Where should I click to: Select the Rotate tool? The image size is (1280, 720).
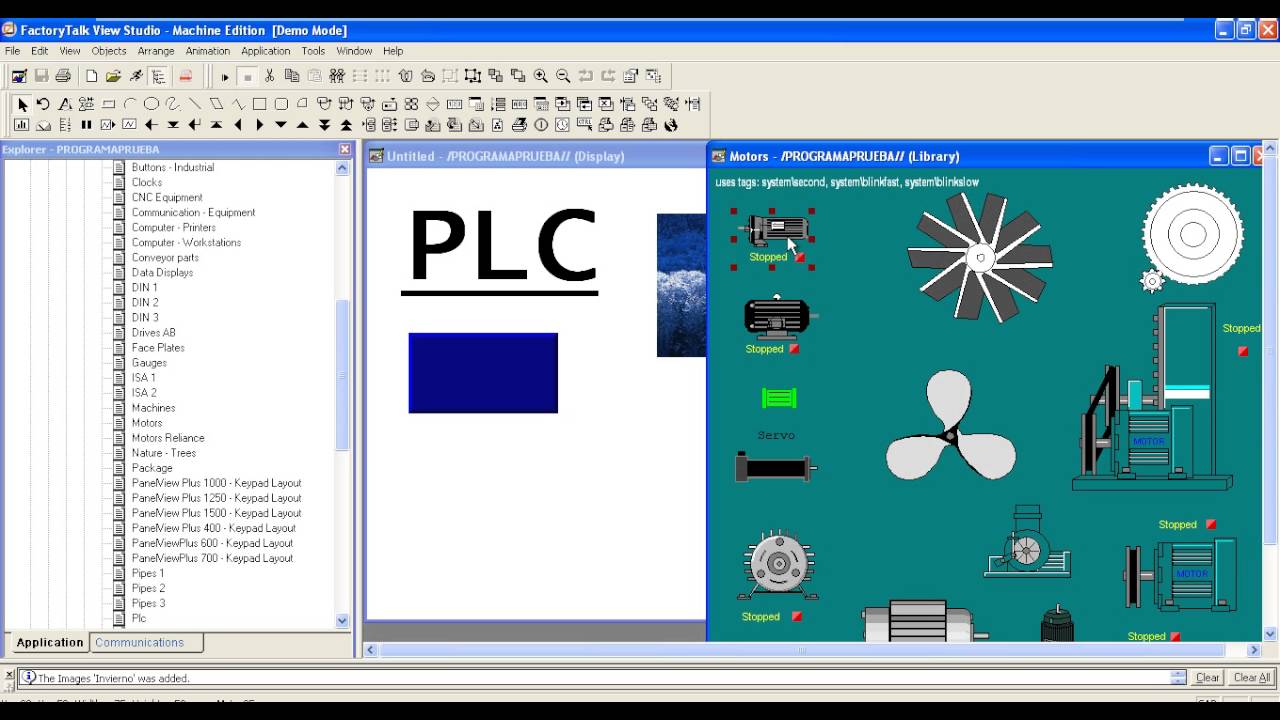coord(43,104)
